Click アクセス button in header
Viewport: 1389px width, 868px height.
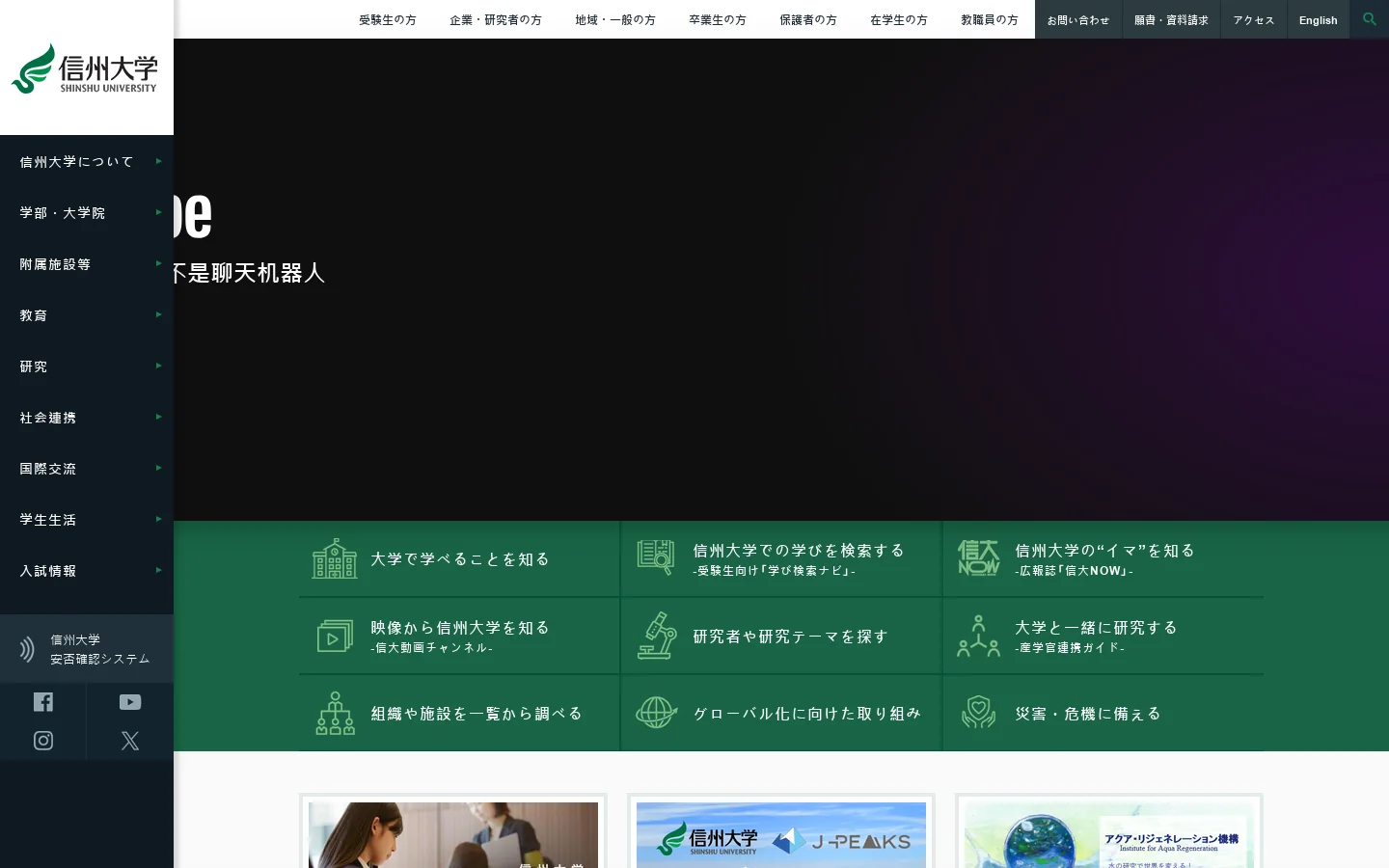tap(1254, 19)
